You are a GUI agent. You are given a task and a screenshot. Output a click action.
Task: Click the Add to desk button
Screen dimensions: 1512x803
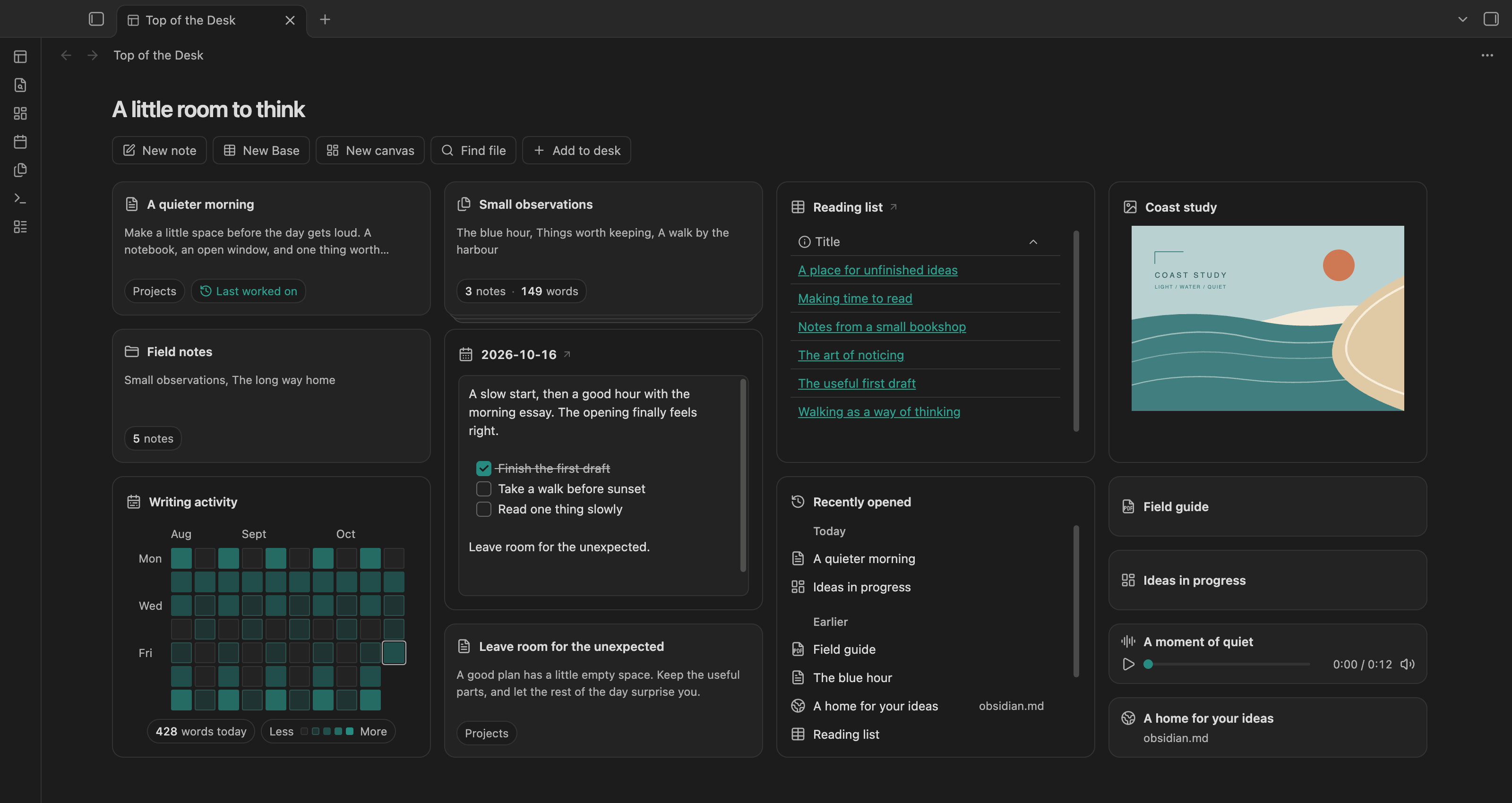point(576,150)
